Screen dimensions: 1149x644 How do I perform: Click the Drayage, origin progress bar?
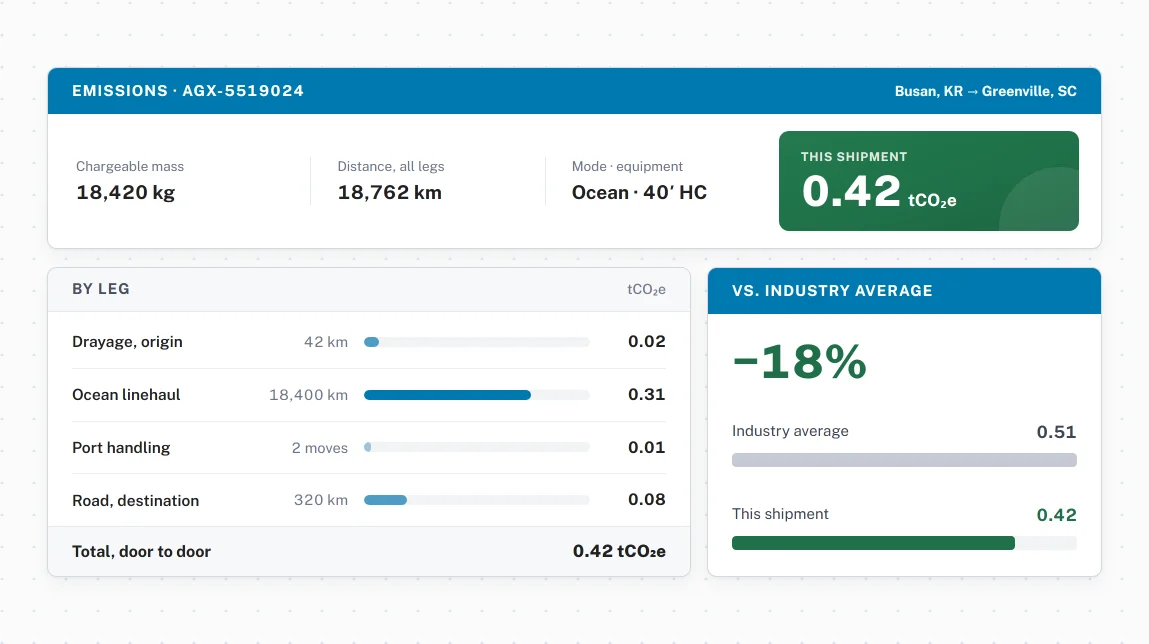(x=476, y=342)
